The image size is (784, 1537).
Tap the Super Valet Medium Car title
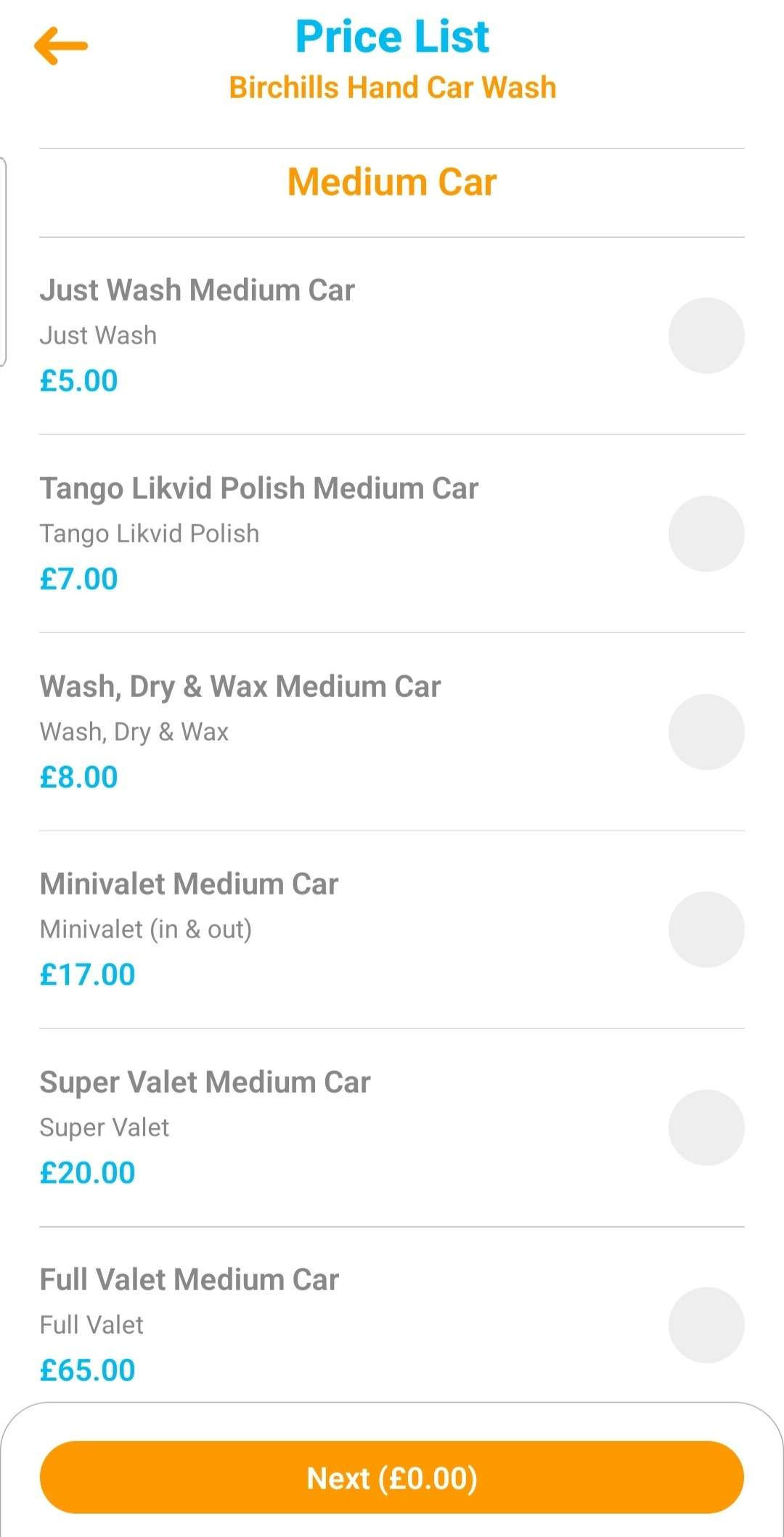tap(205, 1083)
